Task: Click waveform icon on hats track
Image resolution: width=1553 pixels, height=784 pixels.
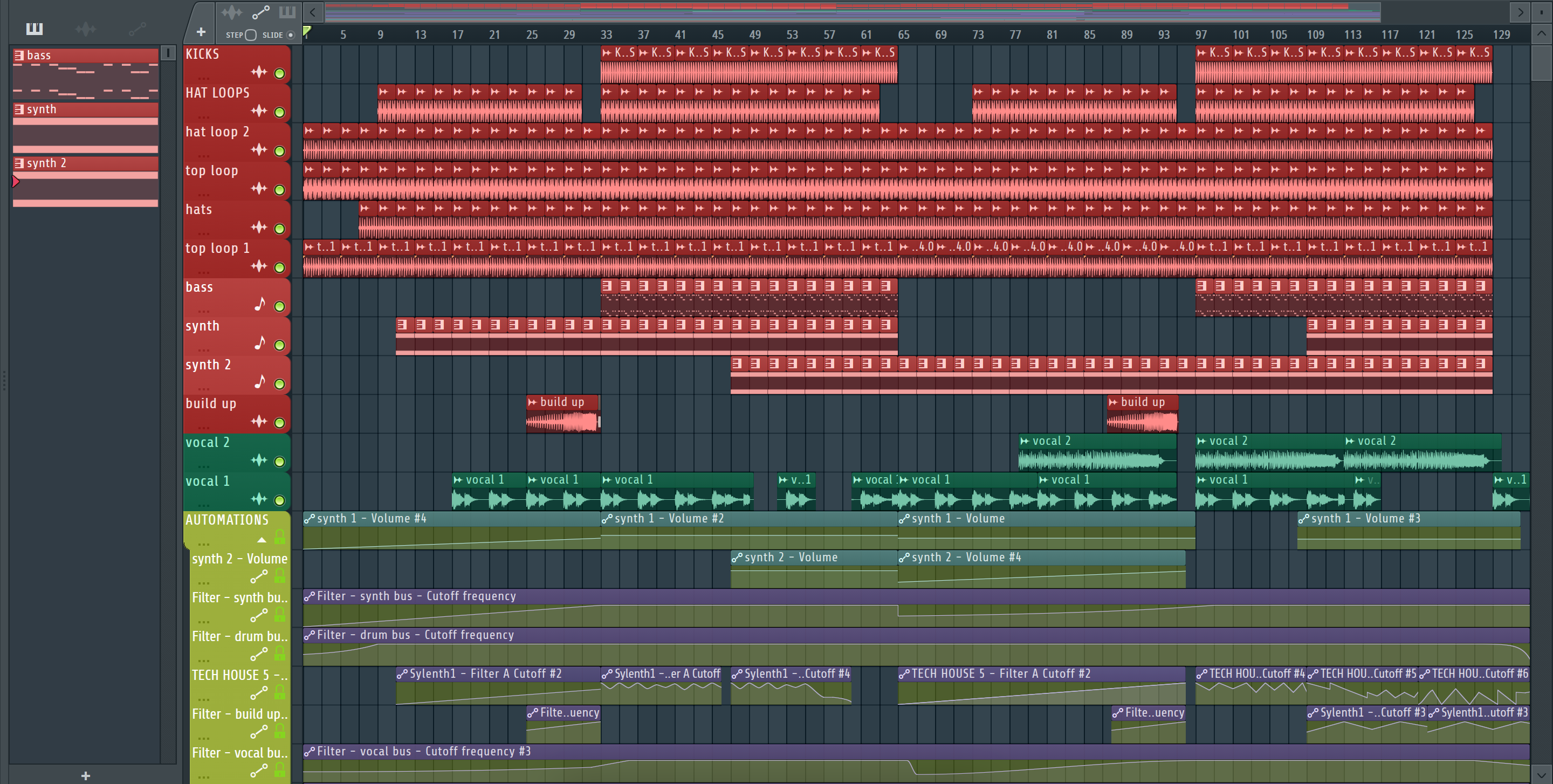Action: pyautogui.click(x=259, y=227)
